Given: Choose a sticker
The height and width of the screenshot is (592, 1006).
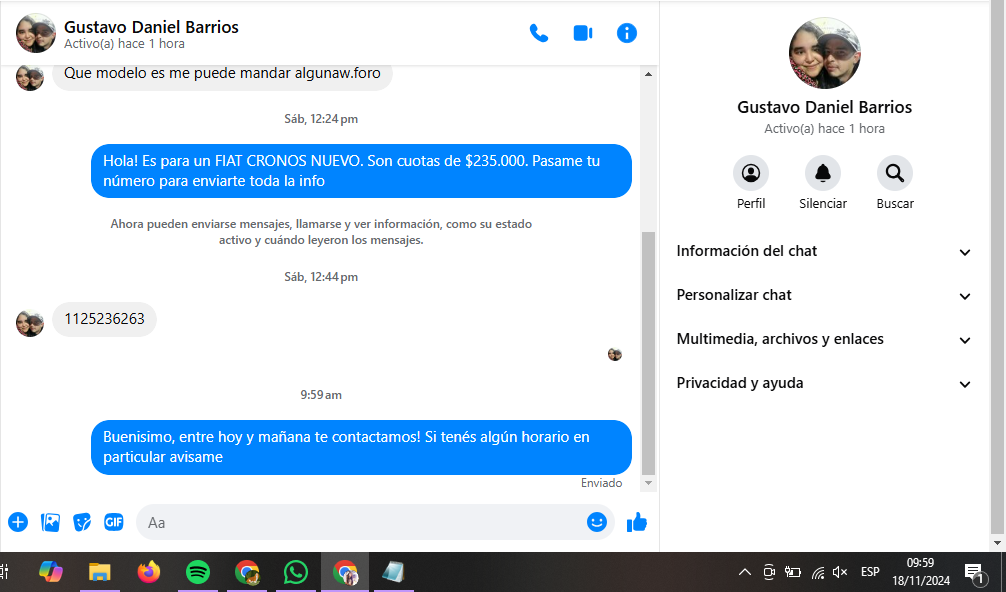Looking at the screenshot, I should [x=82, y=522].
